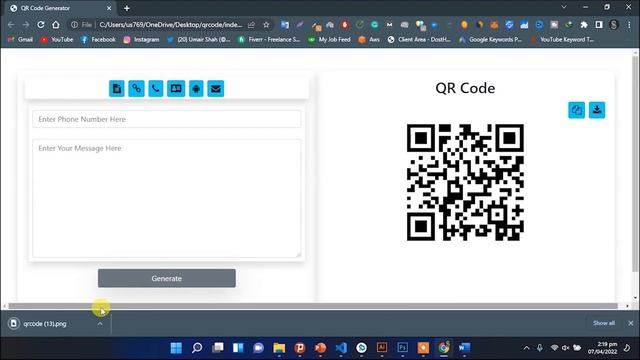
Task: Click the Generate button
Action: (167, 278)
